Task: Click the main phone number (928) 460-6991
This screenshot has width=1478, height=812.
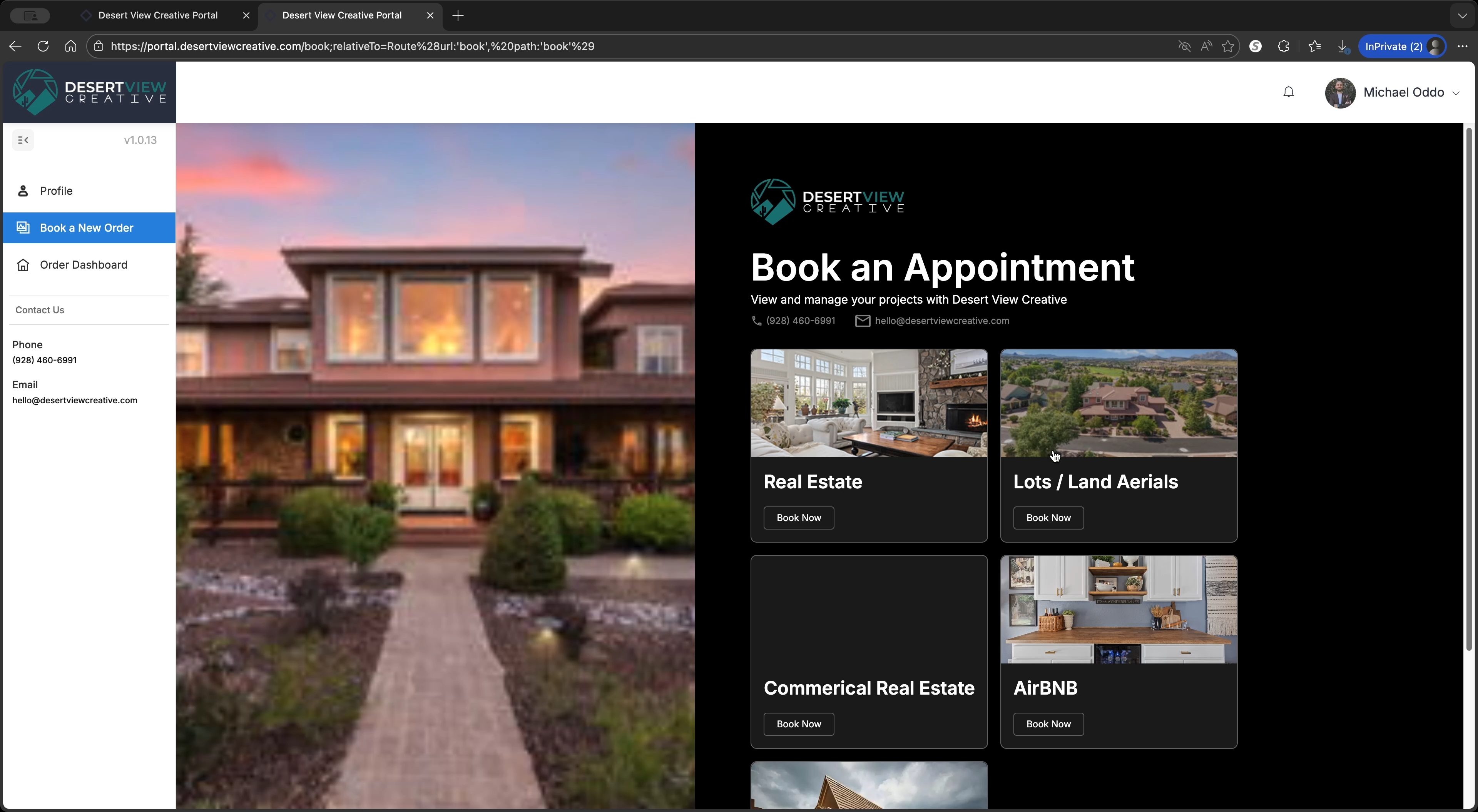Action: pyautogui.click(x=801, y=321)
